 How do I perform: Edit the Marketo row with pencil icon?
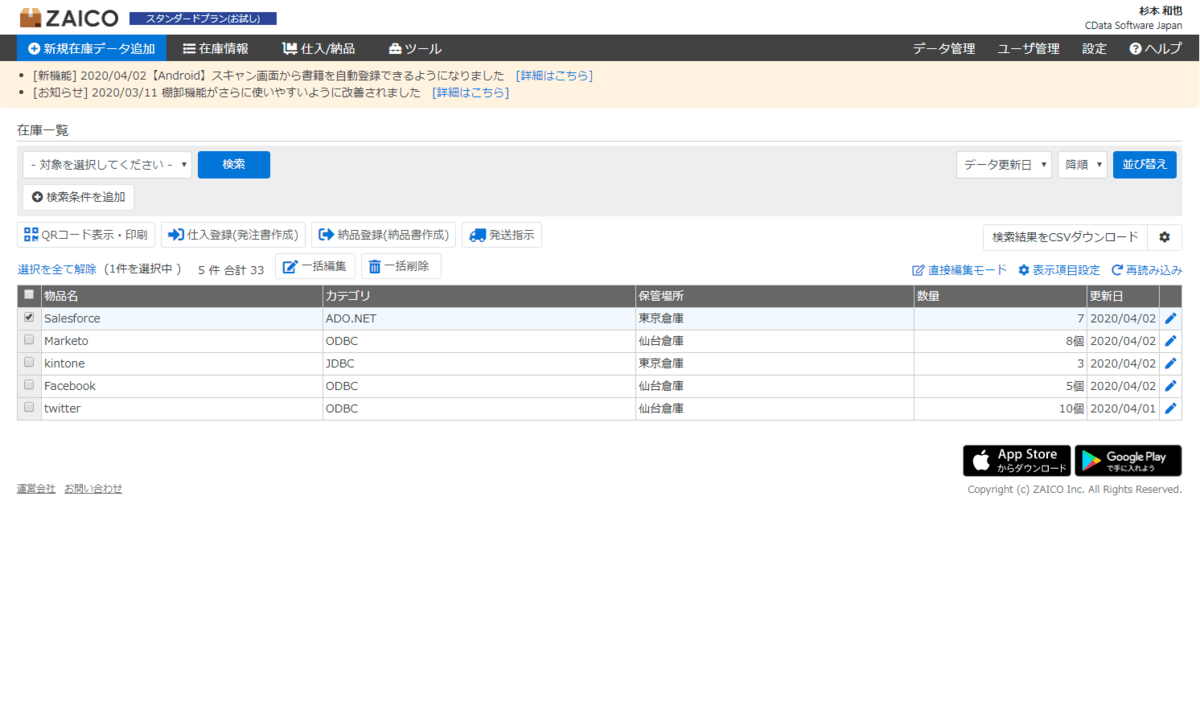(x=1171, y=341)
